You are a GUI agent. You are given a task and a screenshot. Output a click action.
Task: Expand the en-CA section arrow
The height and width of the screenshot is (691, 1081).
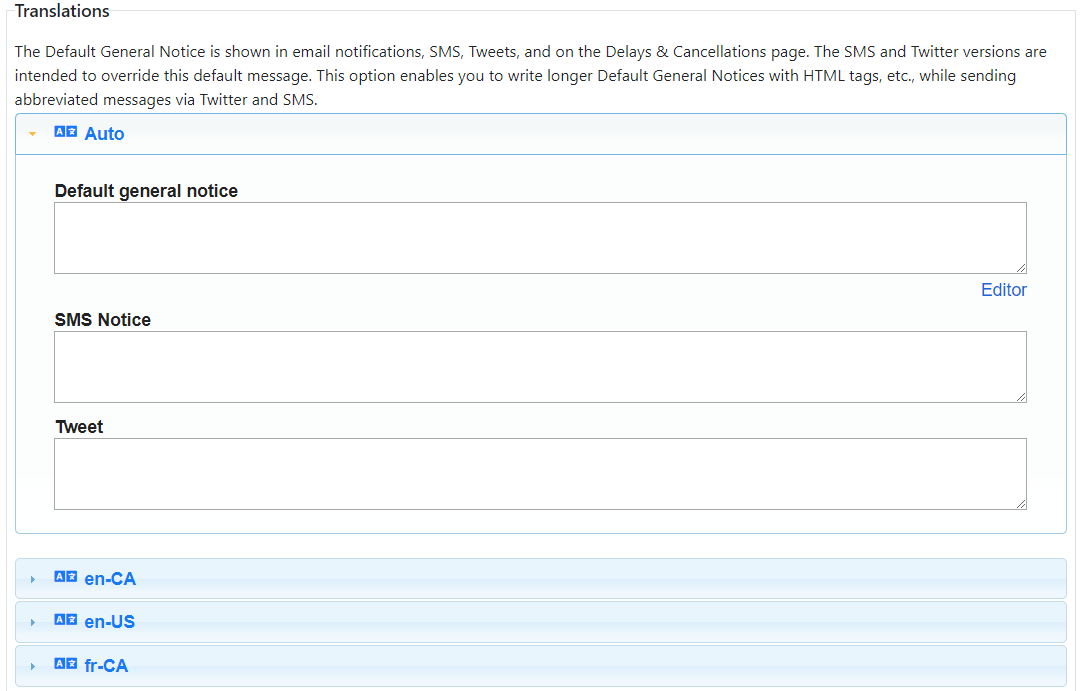[33, 579]
